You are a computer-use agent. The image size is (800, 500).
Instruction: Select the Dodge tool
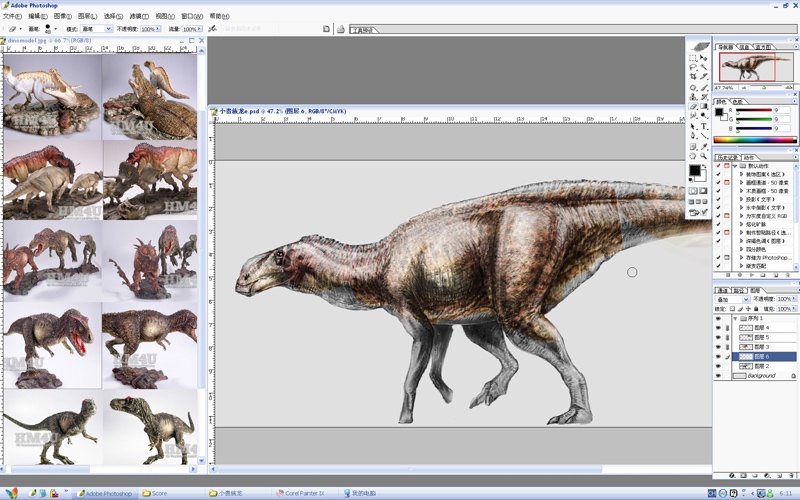point(704,115)
